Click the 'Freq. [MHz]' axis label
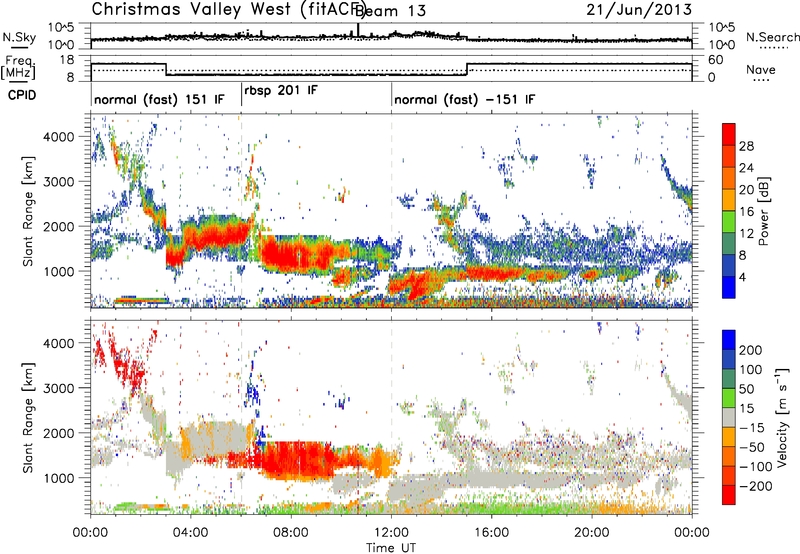Viewport: 800px width, 554px height. click(19, 68)
